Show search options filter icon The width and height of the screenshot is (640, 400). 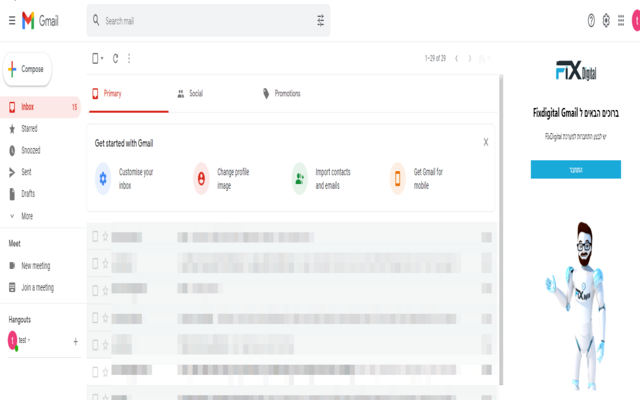pyautogui.click(x=320, y=20)
